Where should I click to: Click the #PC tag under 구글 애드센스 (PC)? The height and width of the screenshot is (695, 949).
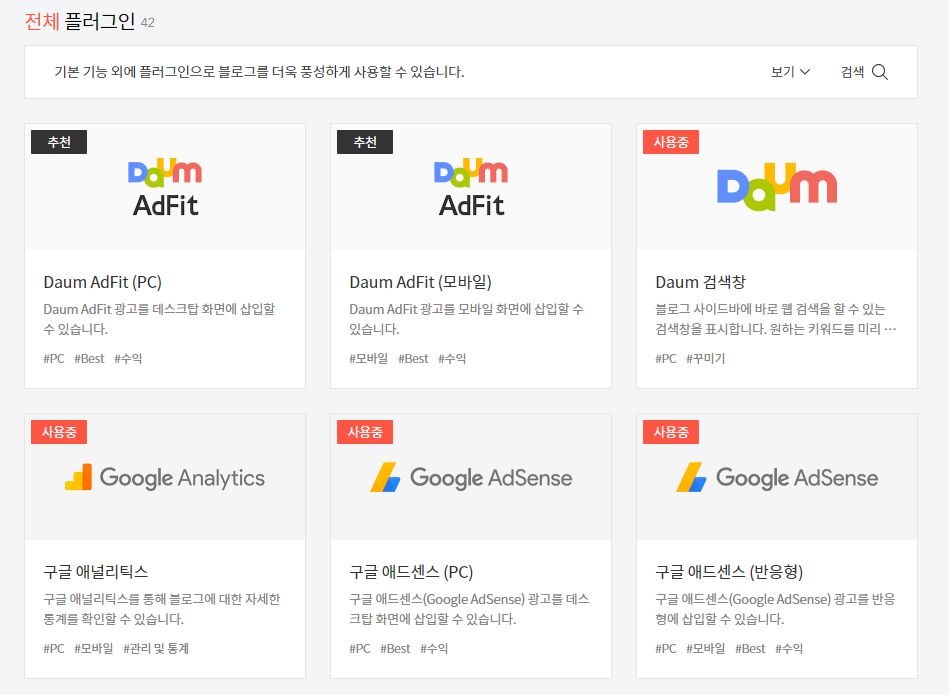[360, 648]
